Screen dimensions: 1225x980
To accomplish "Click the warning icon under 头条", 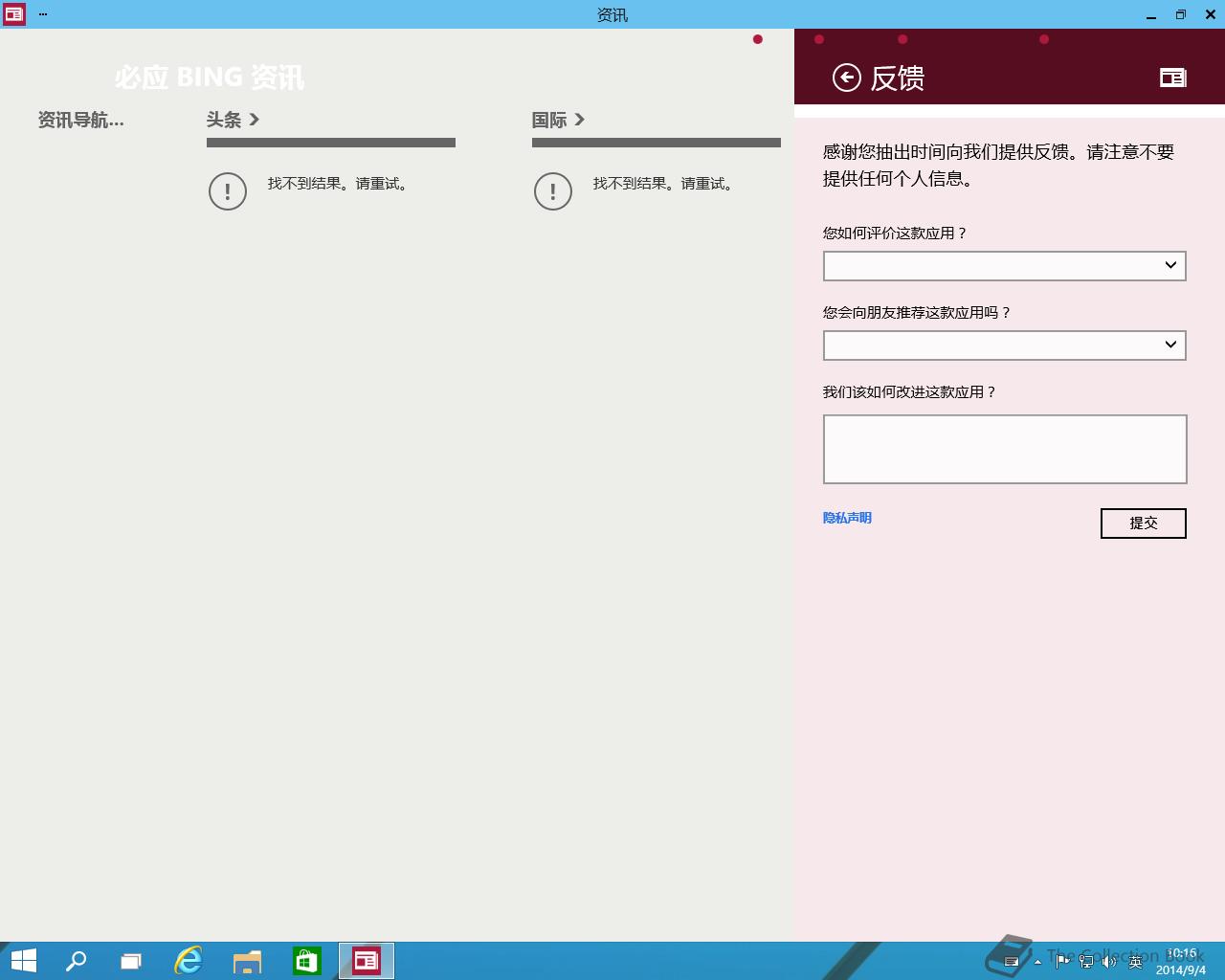I will 228,191.
